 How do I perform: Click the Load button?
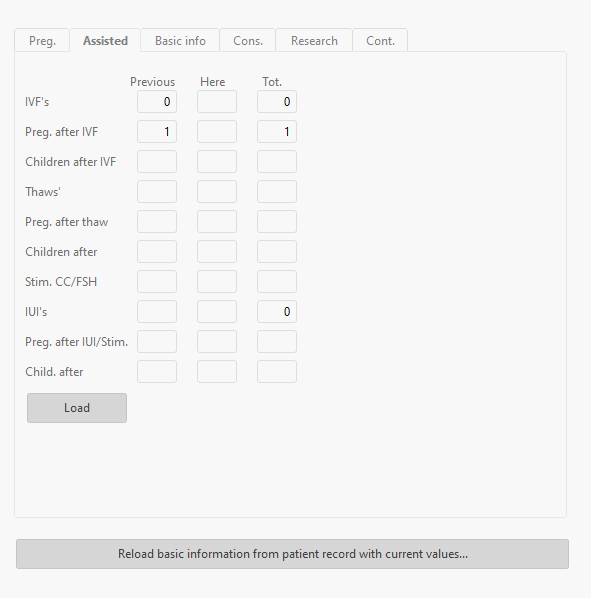[x=77, y=408]
